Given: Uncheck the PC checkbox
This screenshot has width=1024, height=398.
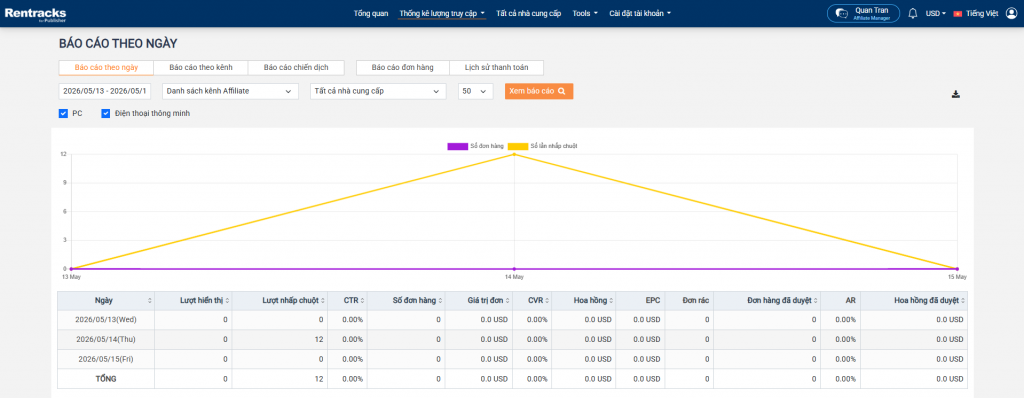Looking at the screenshot, I should coord(63,114).
